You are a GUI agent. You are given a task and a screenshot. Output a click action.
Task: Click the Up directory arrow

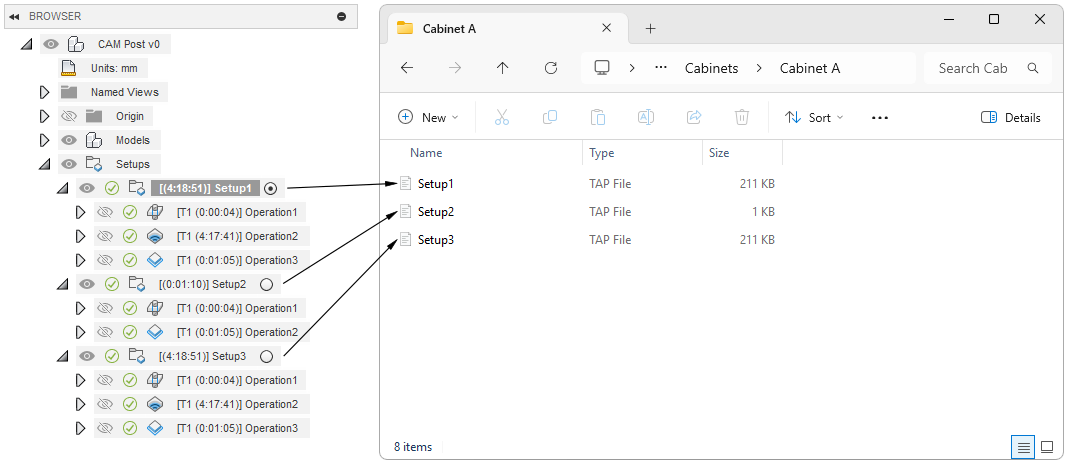[502, 68]
